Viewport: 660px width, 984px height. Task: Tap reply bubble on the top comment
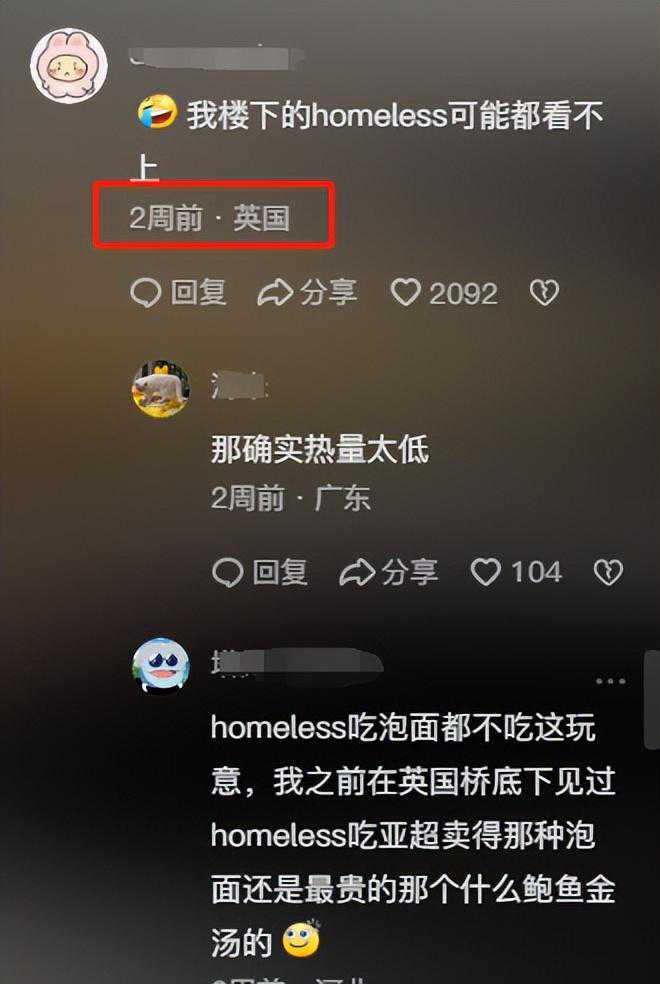pos(179,293)
